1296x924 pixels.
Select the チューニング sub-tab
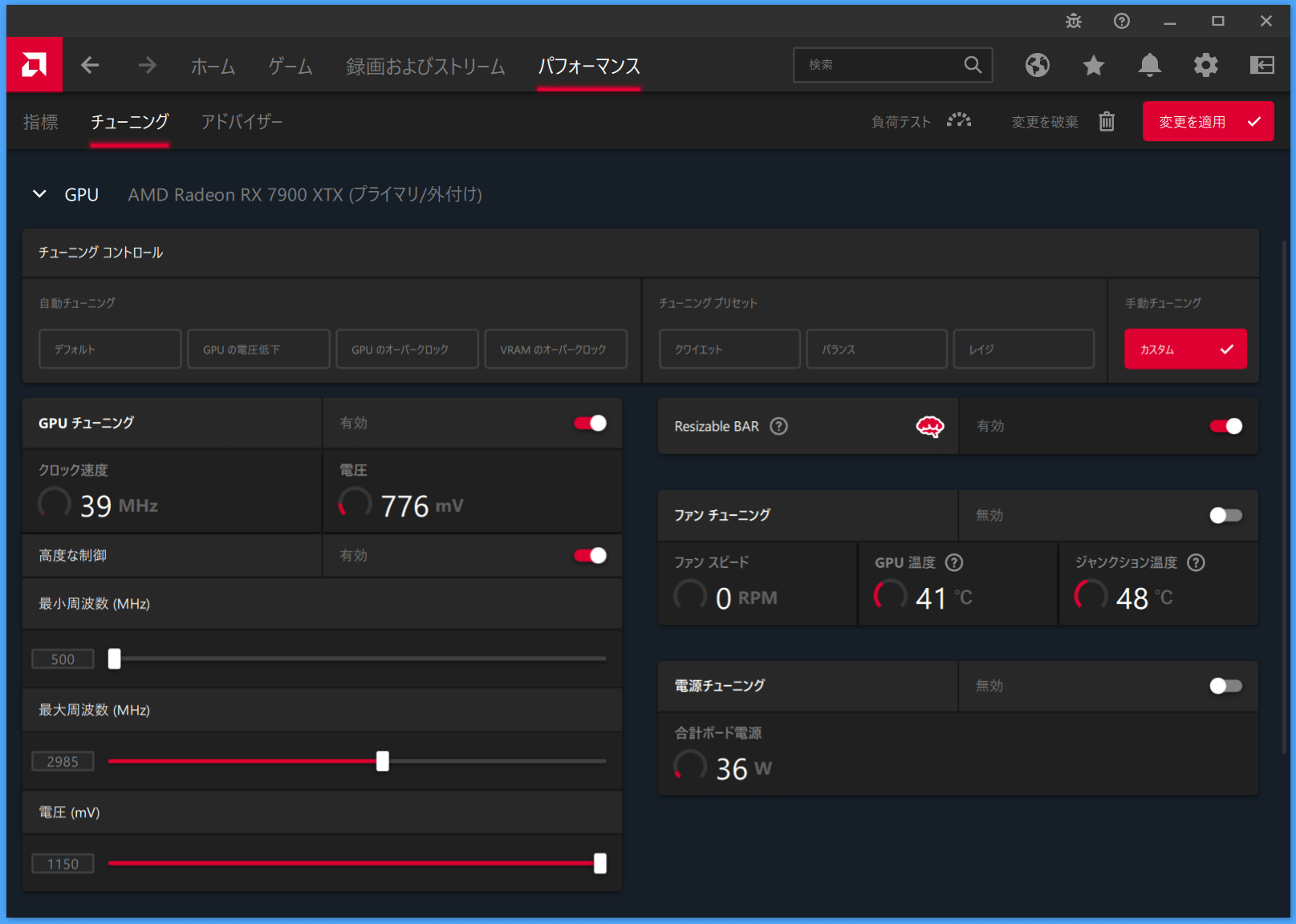point(129,122)
